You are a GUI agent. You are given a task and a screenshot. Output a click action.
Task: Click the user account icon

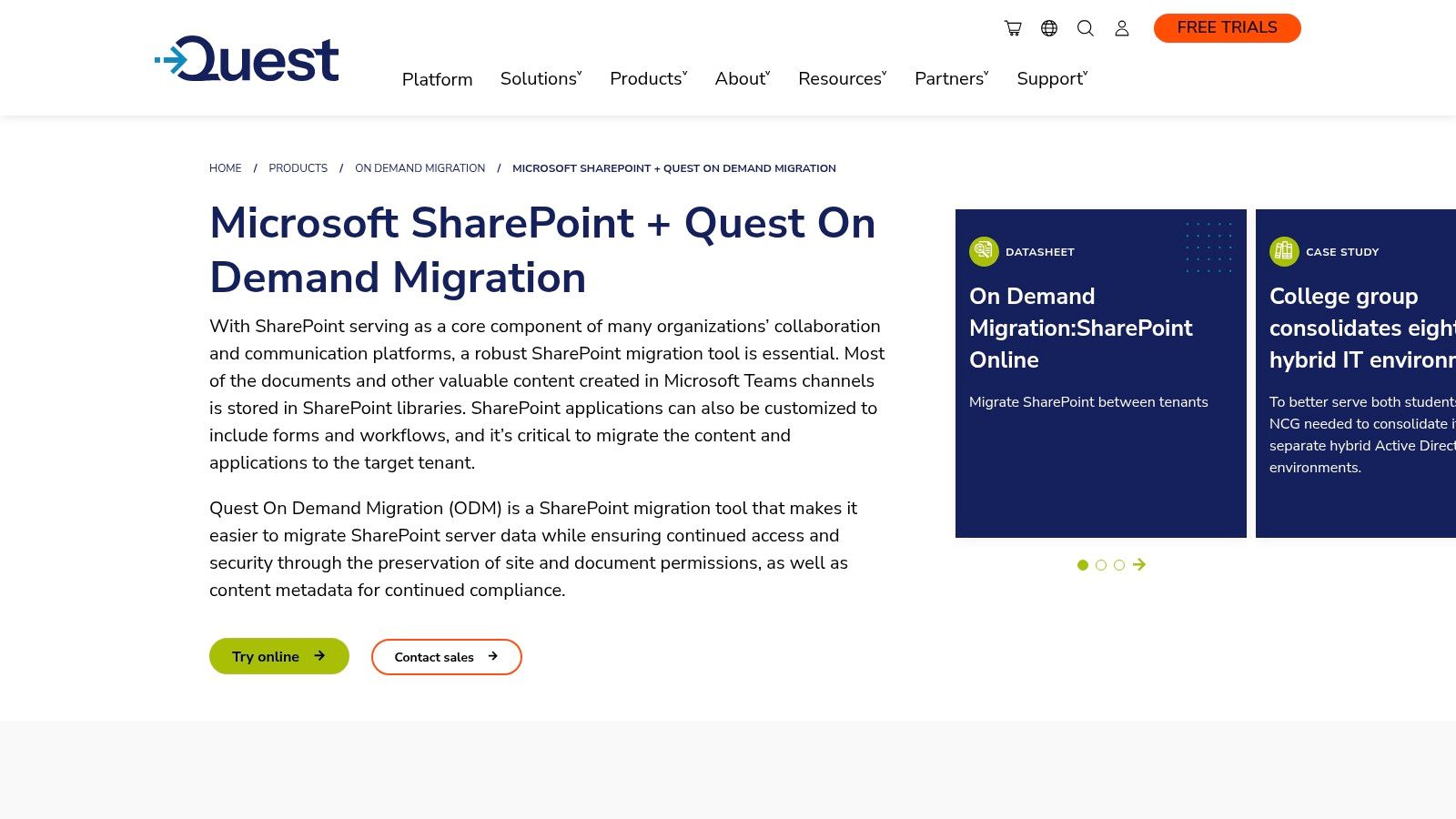point(1122,28)
